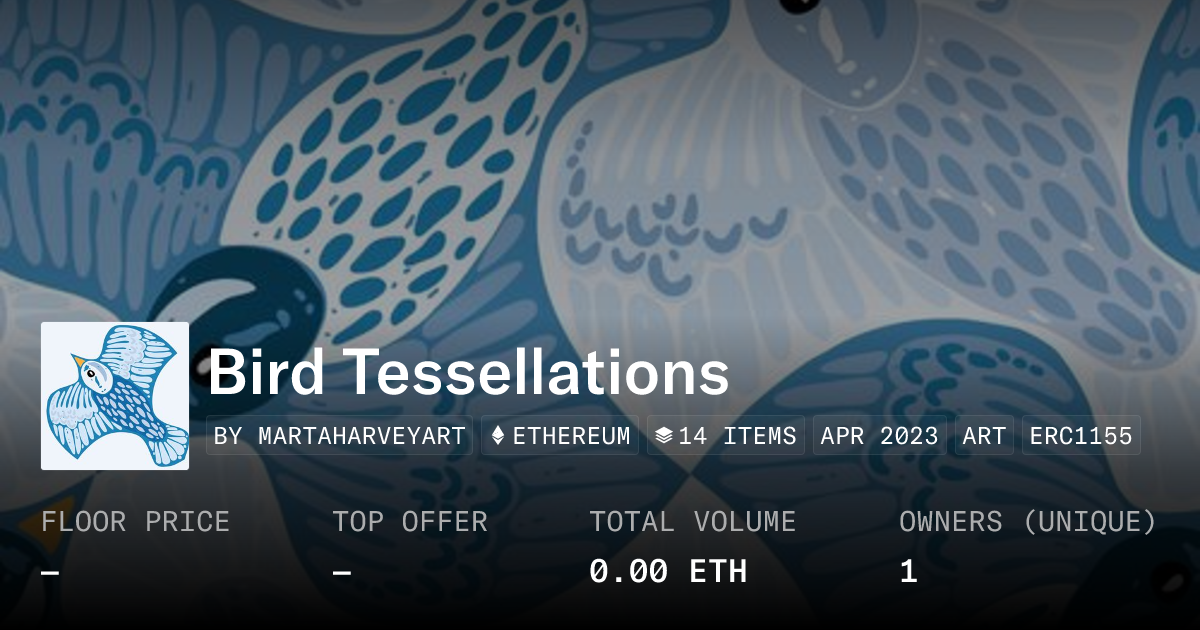Click the owners count value 1
The width and height of the screenshot is (1200, 630).
click(x=908, y=572)
